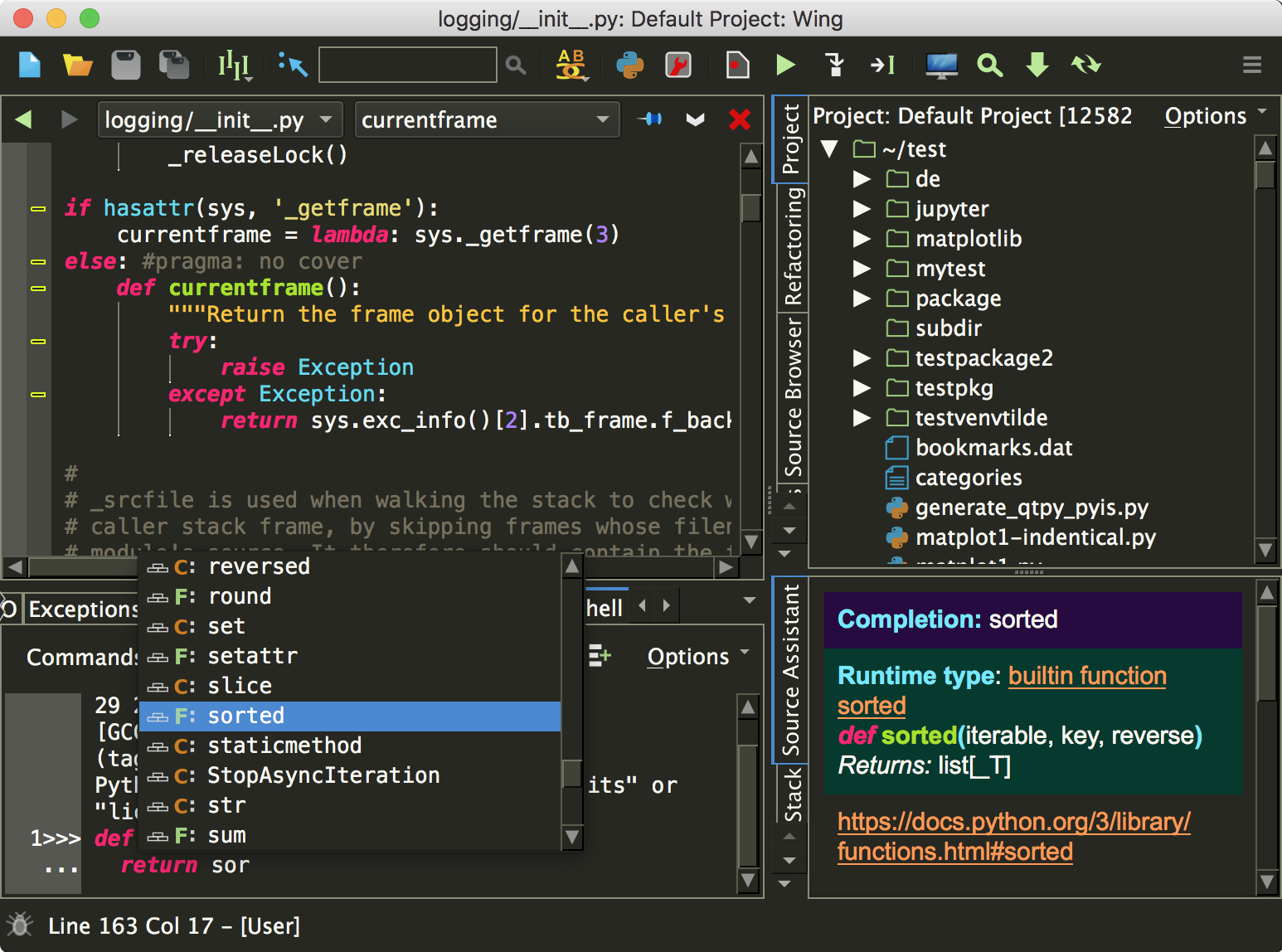
Task: Toggle the fold marker at the else line
Action: pos(38,262)
